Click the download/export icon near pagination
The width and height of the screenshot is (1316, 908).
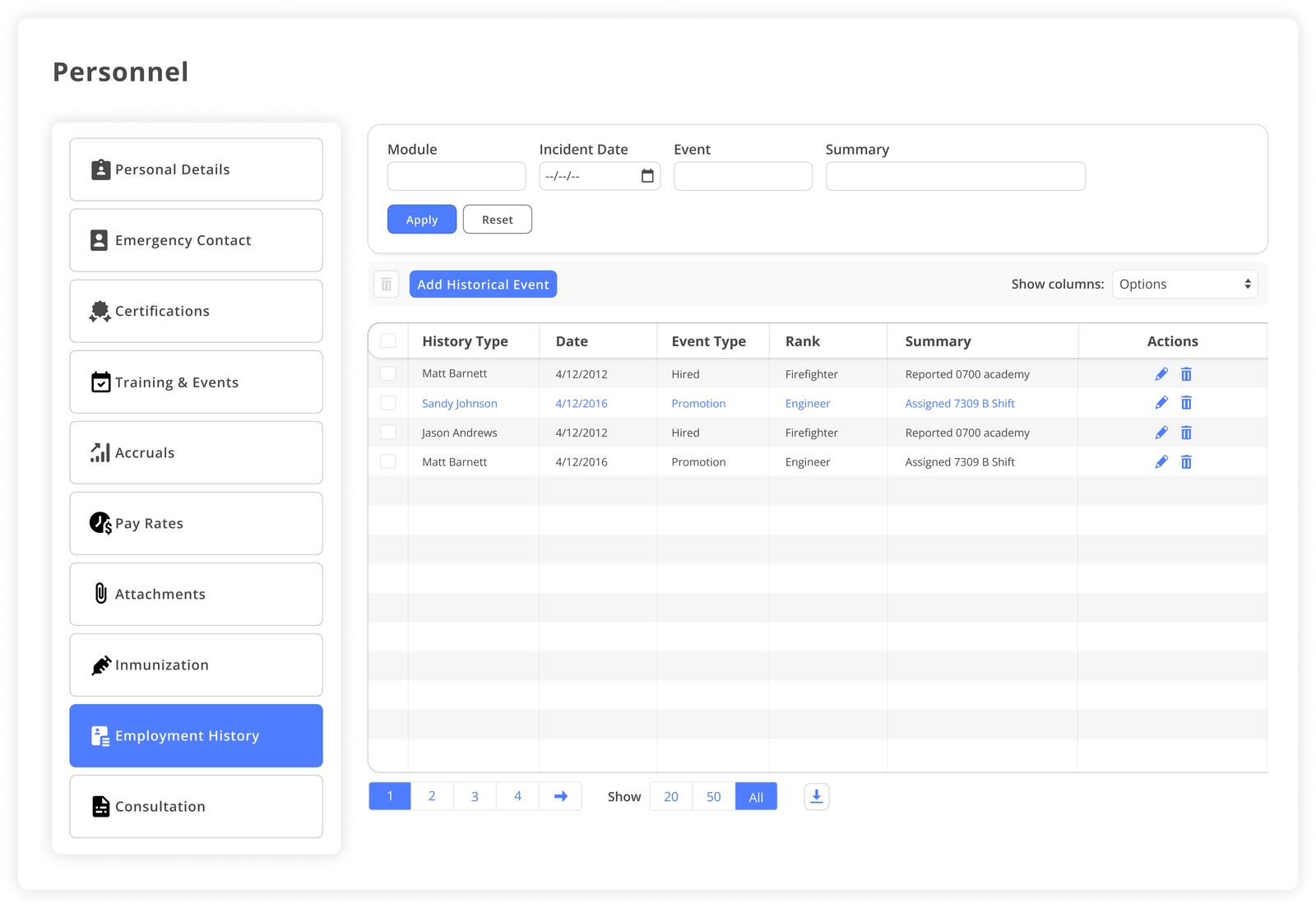click(816, 796)
